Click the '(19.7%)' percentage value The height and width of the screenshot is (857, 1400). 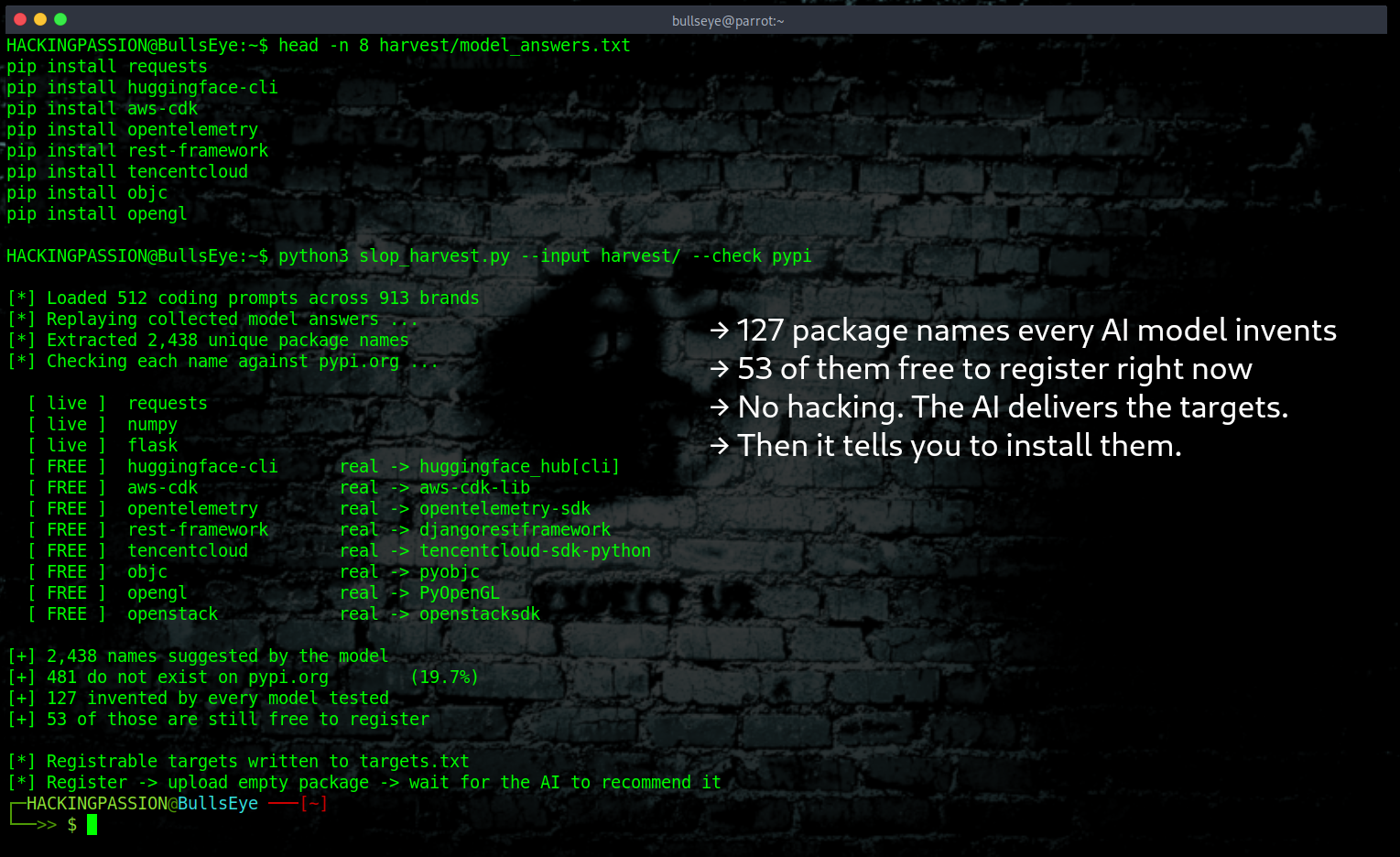click(x=444, y=678)
